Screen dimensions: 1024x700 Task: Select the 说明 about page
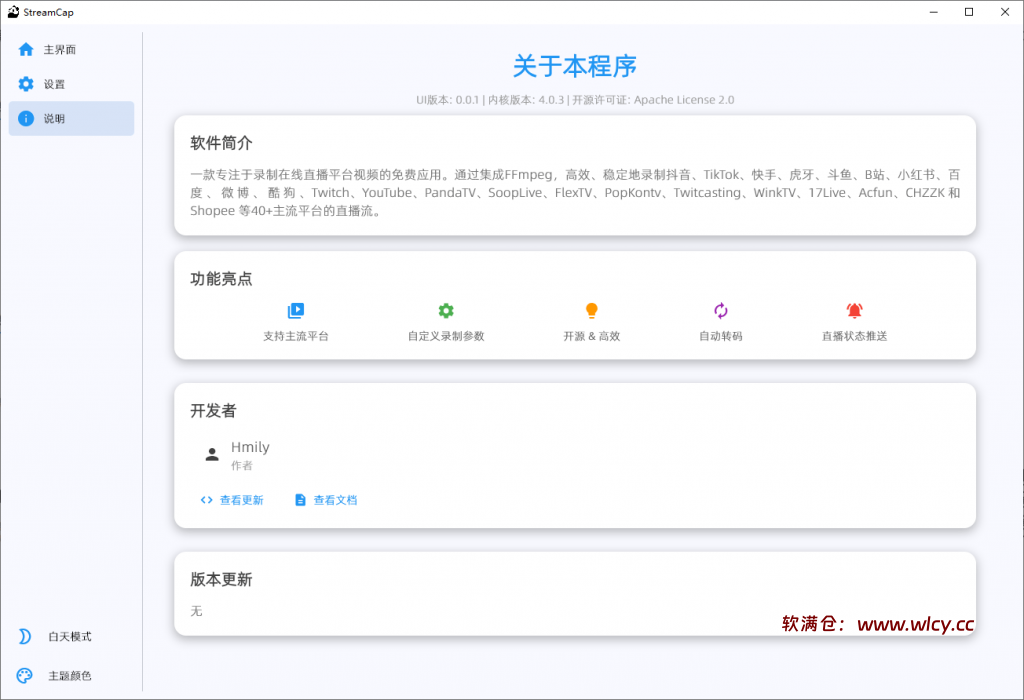pos(71,119)
